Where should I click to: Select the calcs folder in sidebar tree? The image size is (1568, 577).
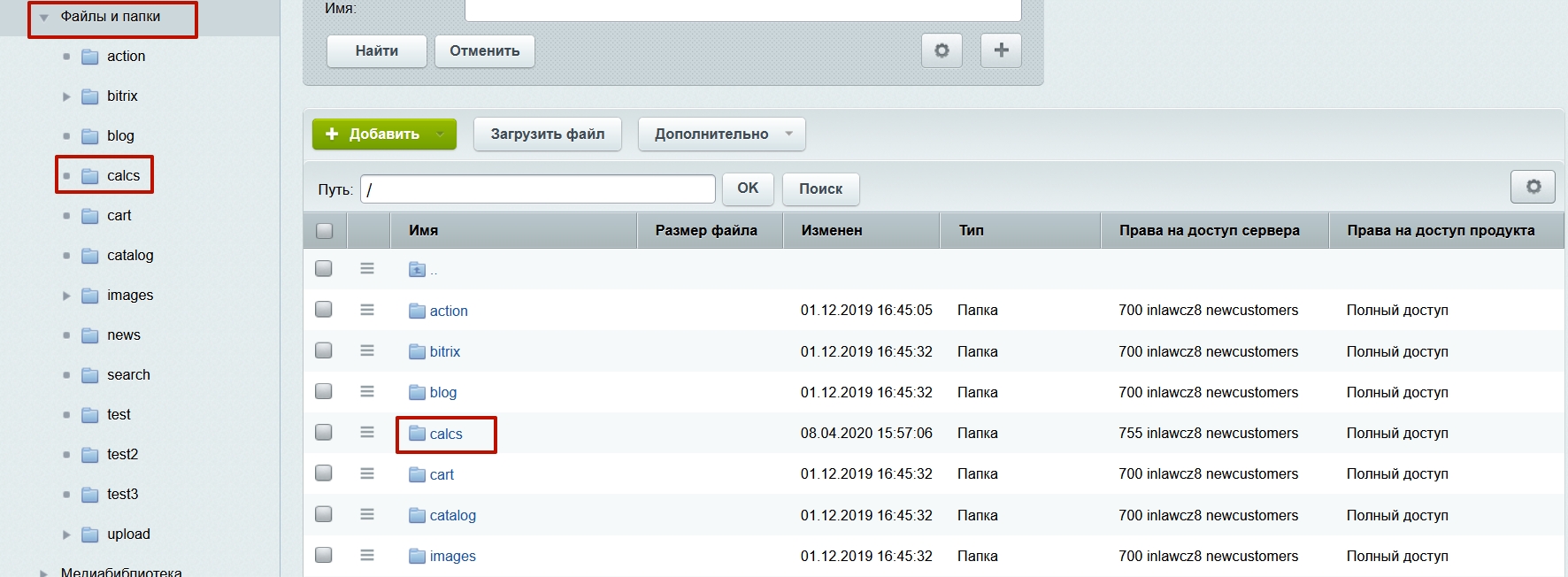[123, 175]
